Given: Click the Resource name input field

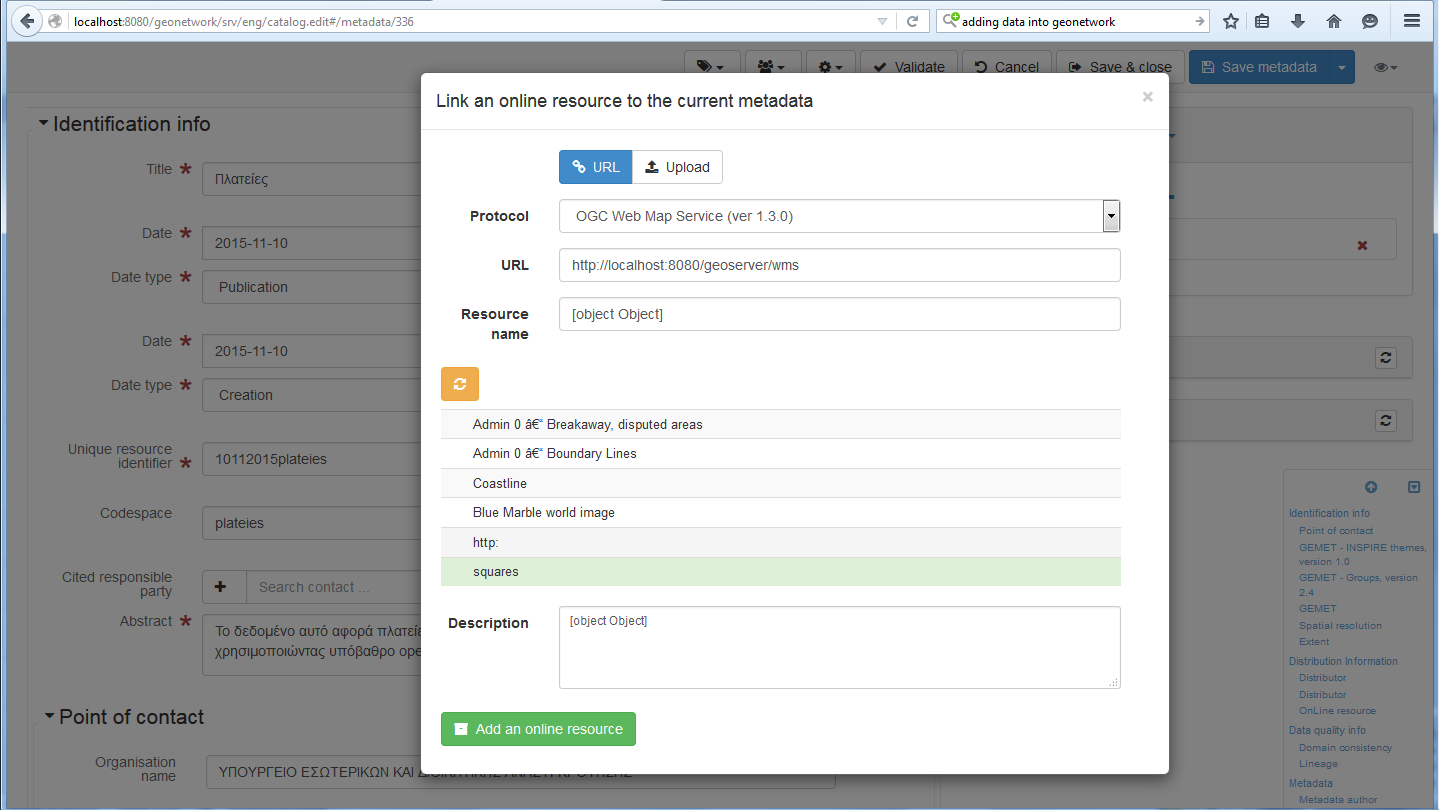Looking at the screenshot, I should pos(839,314).
